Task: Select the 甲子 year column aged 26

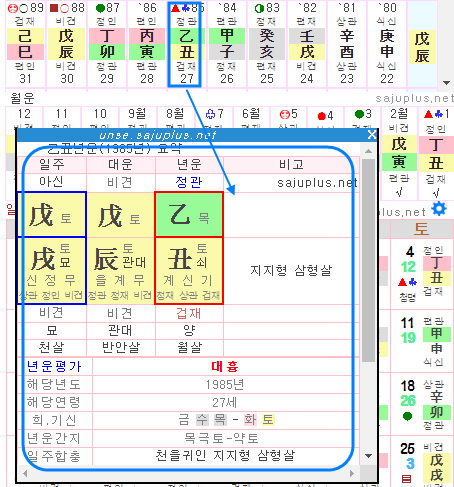Action: tap(227, 44)
